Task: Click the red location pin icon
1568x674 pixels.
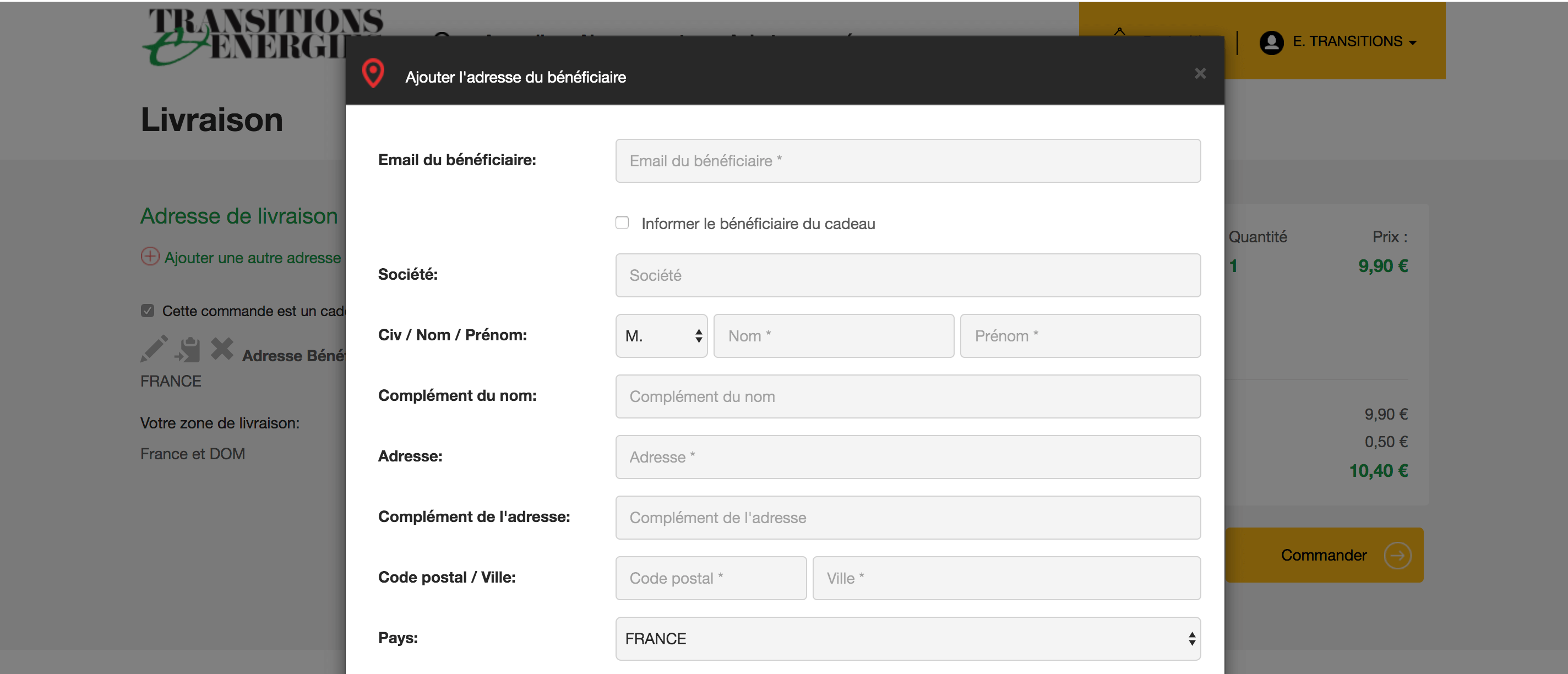Action: click(x=373, y=74)
